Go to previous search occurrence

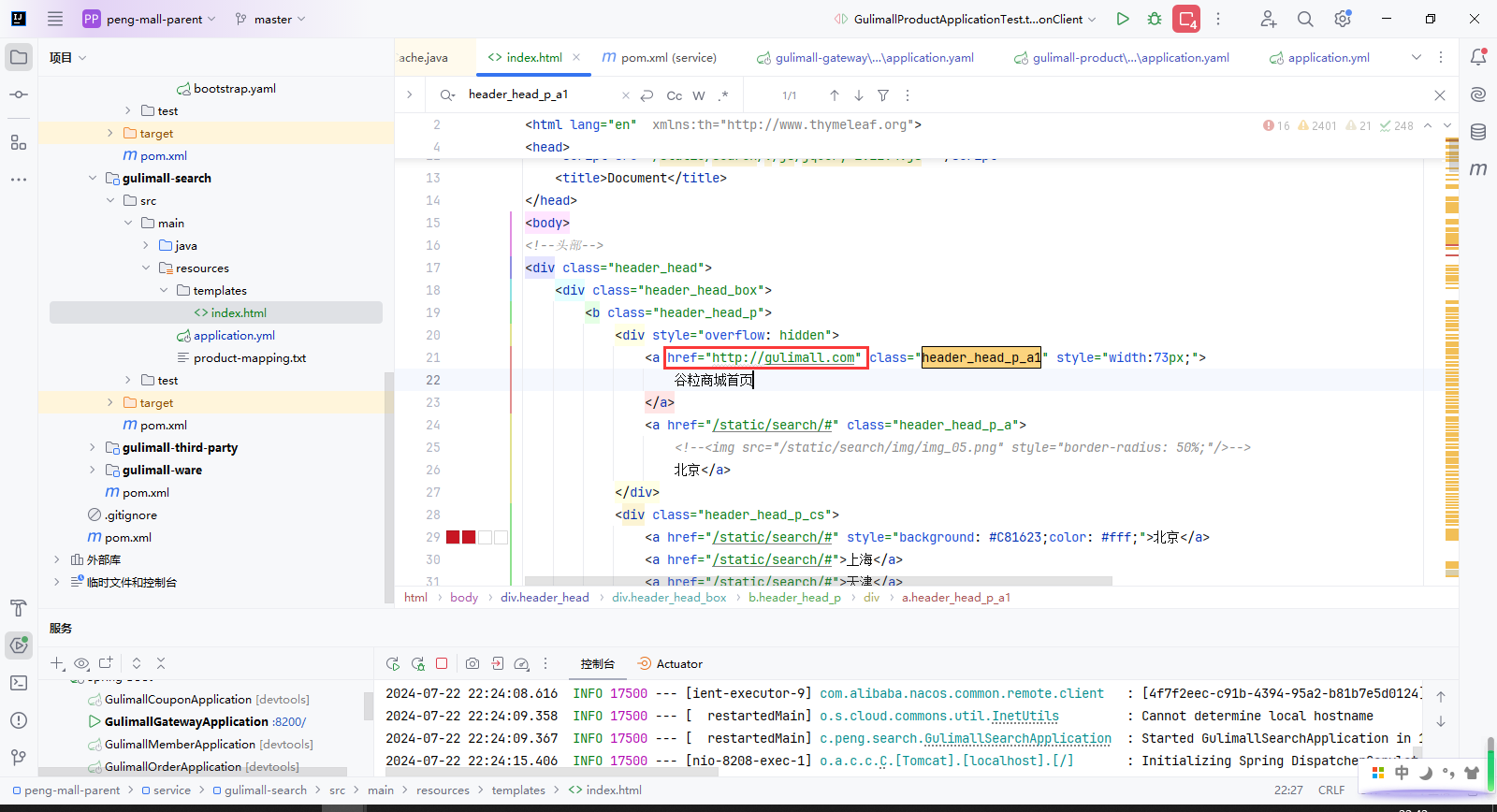pyautogui.click(x=835, y=95)
